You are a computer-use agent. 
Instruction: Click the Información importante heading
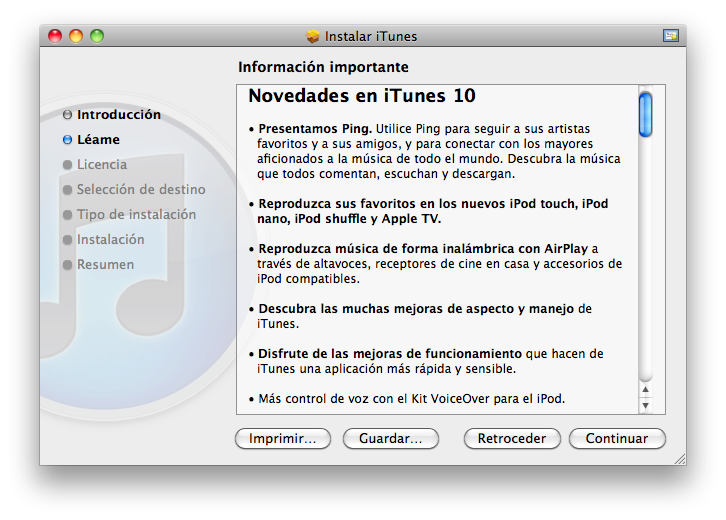[323, 68]
